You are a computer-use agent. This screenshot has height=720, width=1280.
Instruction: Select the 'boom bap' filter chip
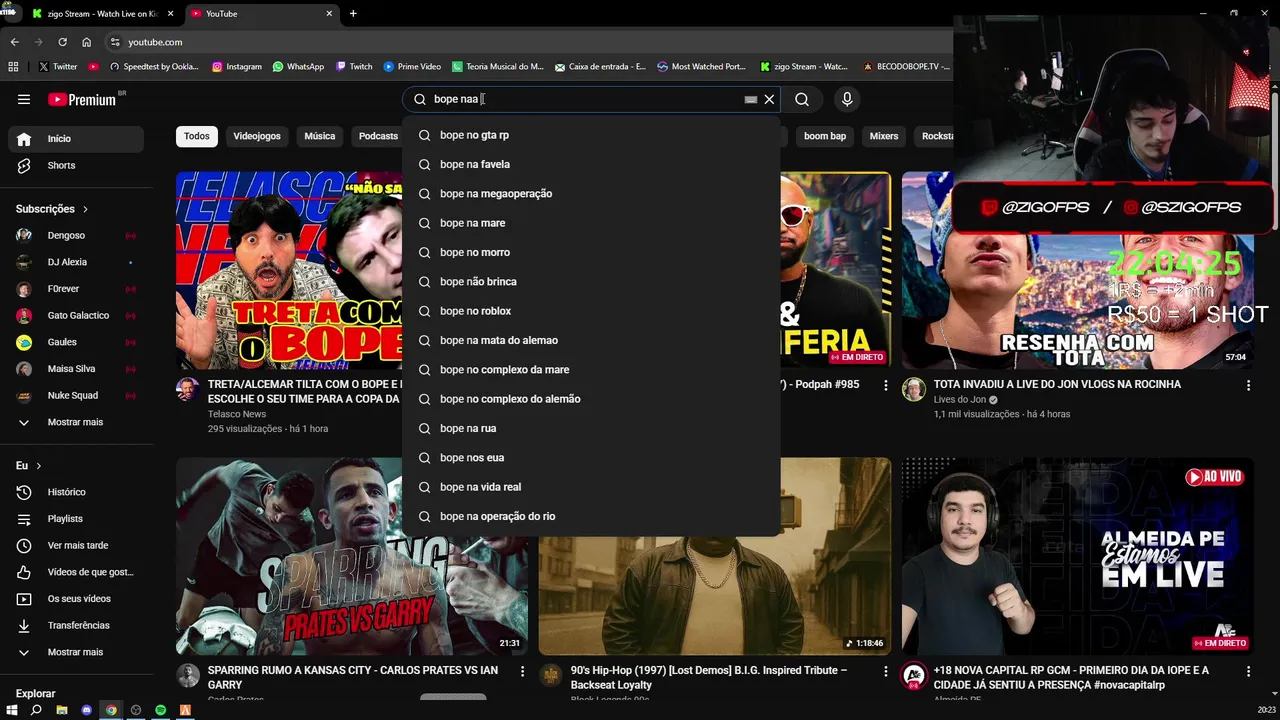click(825, 136)
